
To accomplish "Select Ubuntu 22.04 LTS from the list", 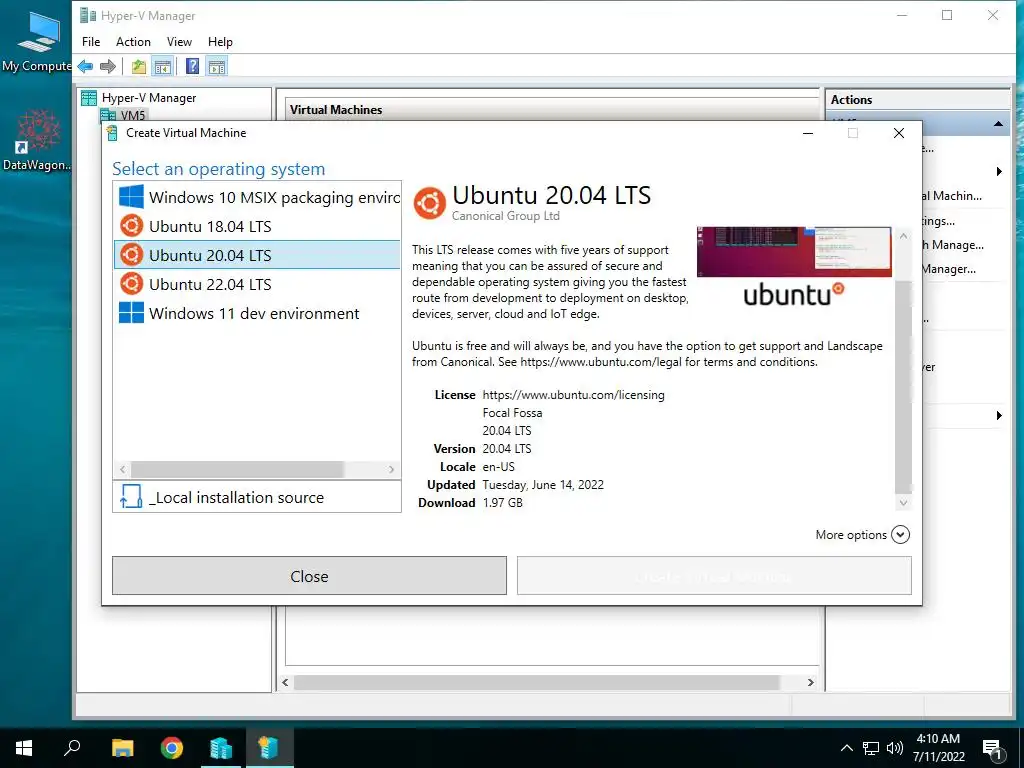I will [x=257, y=284].
